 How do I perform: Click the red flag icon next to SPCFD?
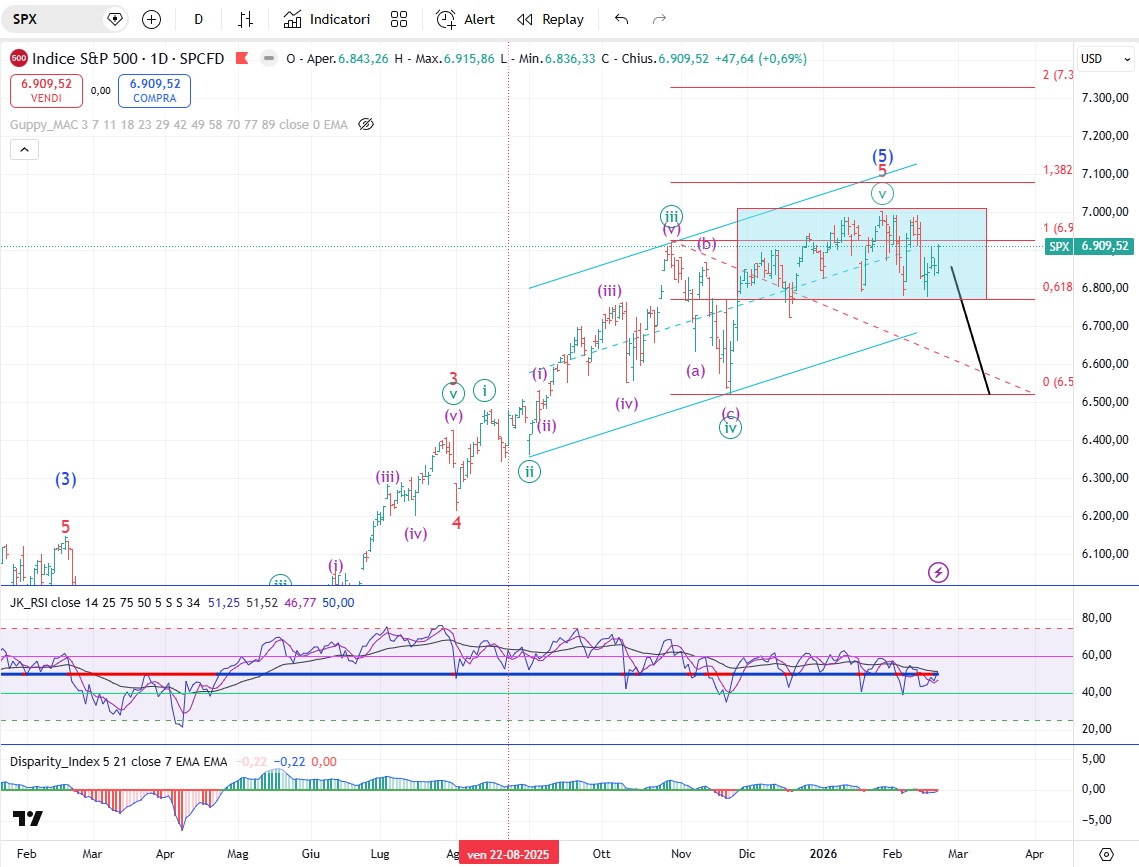coord(243,58)
